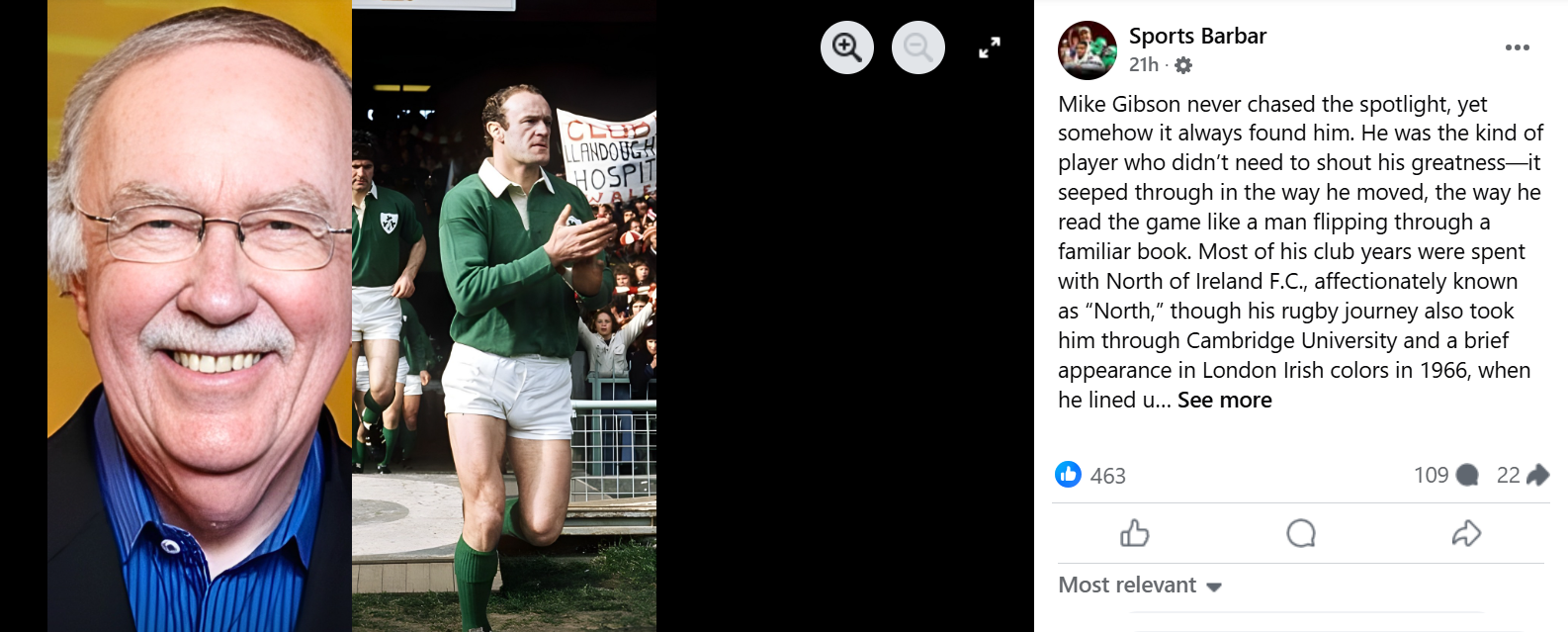This screenshot has width=1568, height=632.
Task: Zoom in on the photo
Action: click(x=847, y=47)
